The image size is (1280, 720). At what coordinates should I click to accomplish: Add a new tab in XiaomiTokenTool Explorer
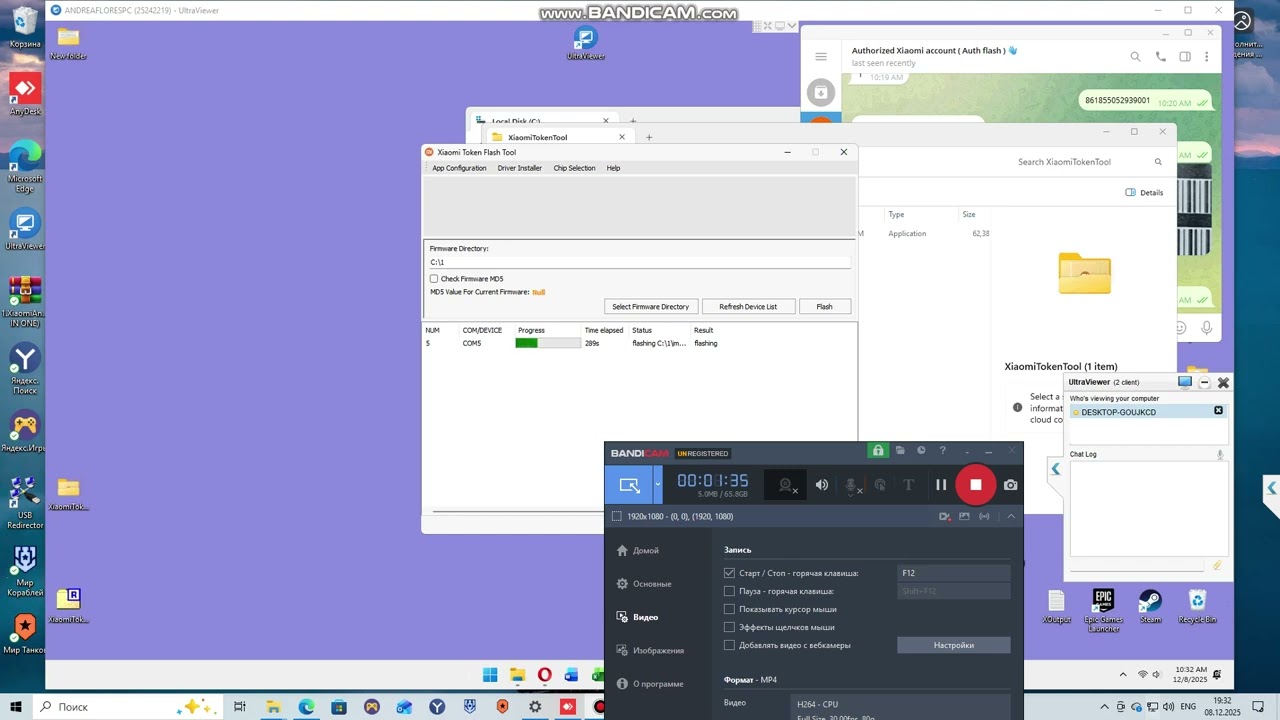649,137
